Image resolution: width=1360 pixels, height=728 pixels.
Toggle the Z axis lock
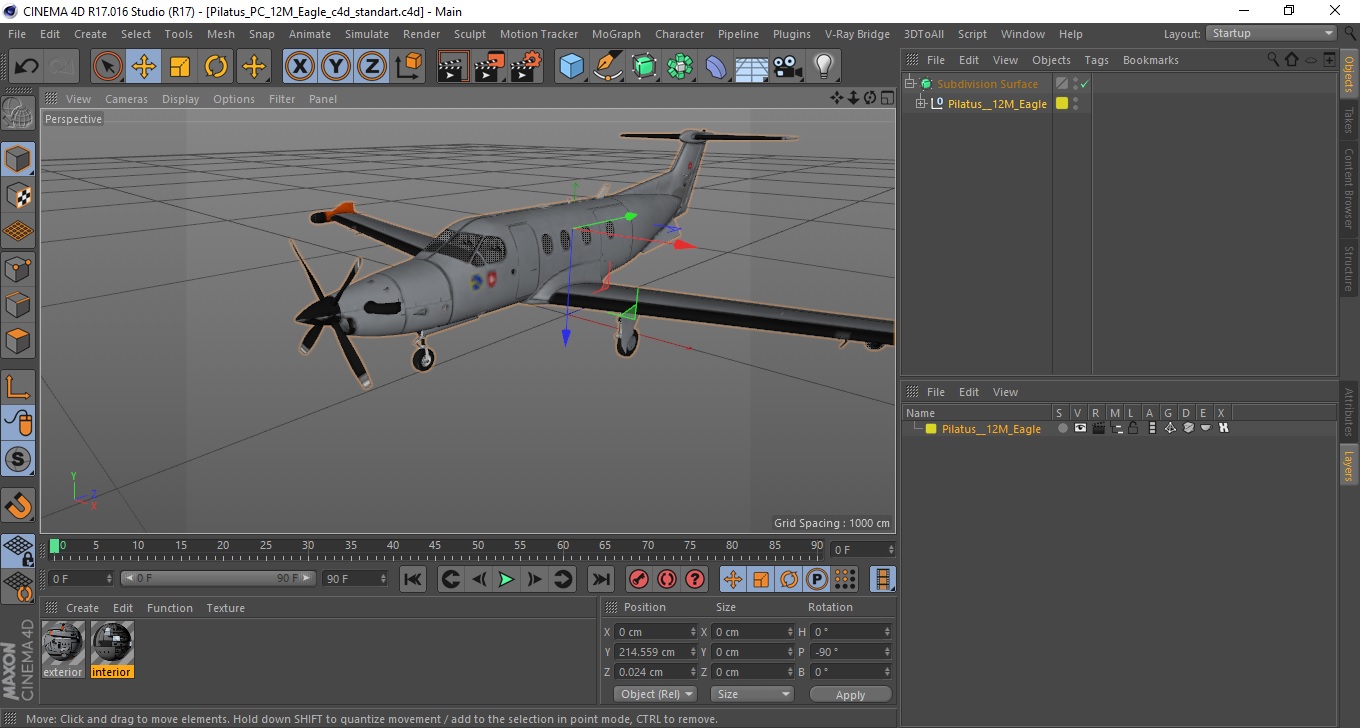(372, 67)
